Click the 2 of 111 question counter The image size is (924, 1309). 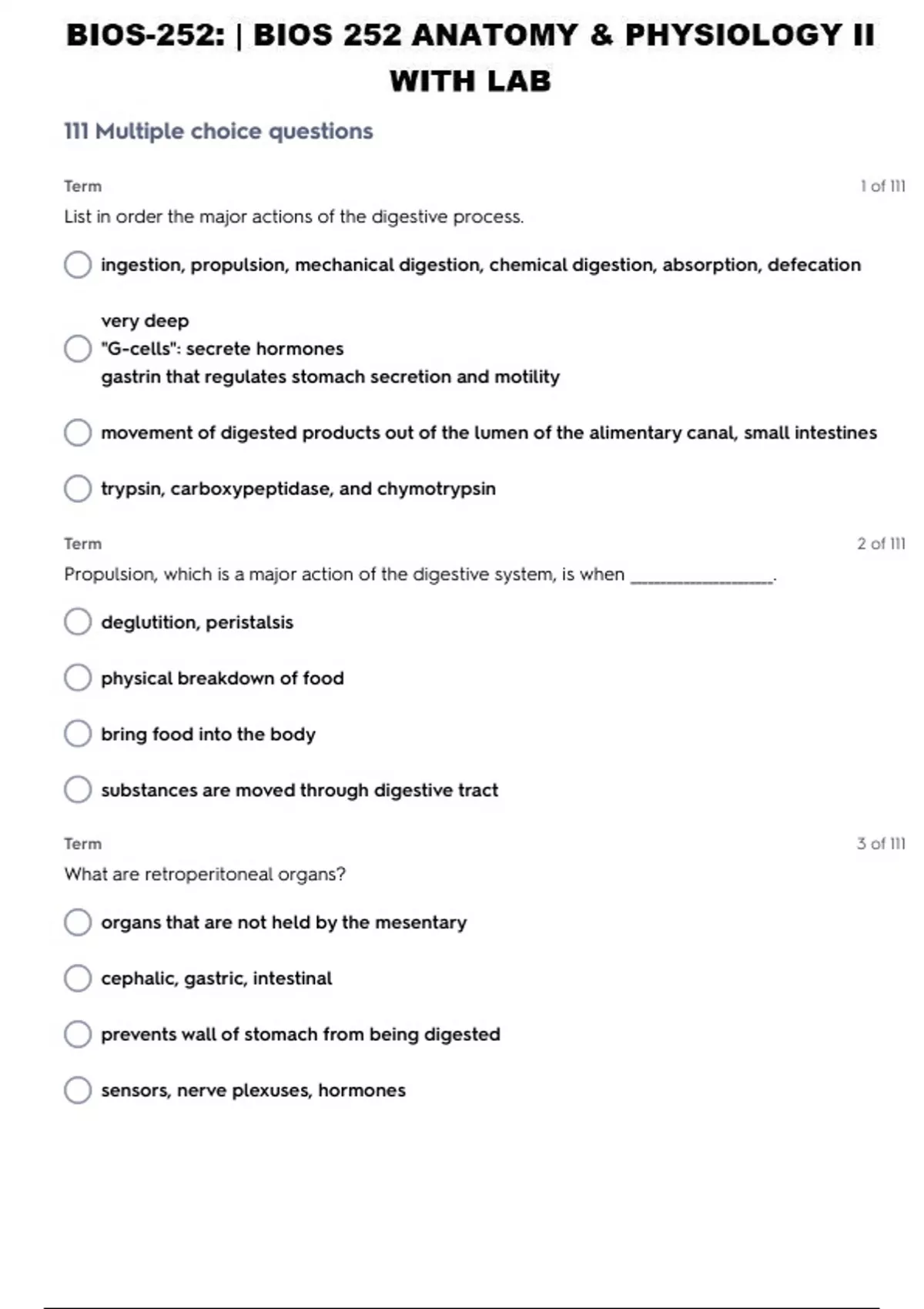(881, 544)
